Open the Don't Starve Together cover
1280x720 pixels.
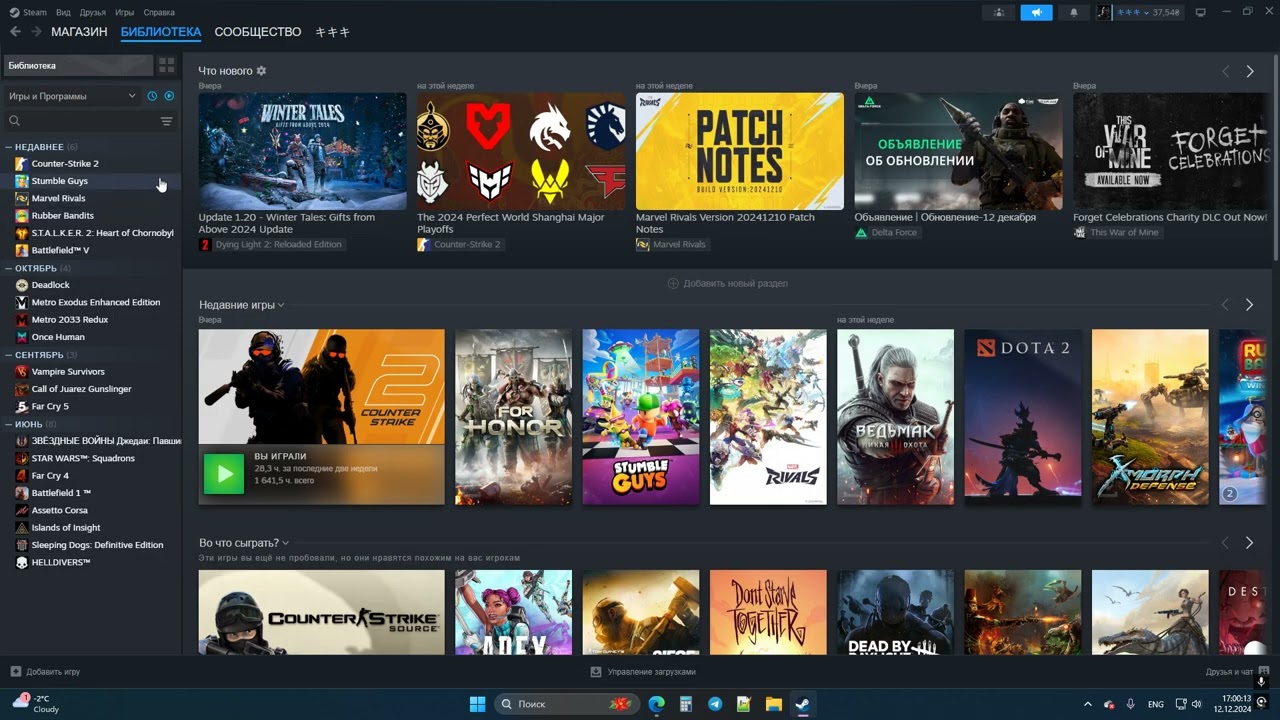768,612
